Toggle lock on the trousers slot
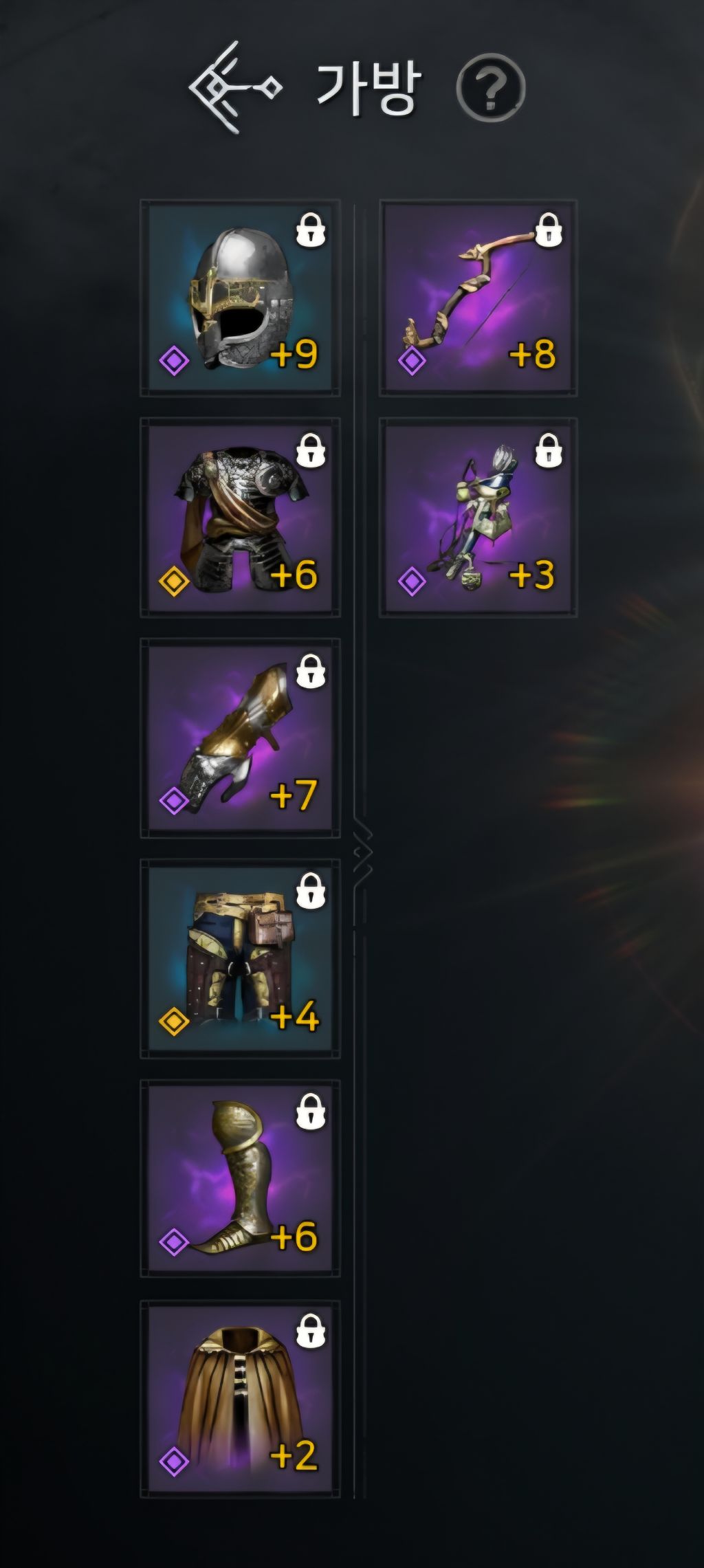 point(311,892)
